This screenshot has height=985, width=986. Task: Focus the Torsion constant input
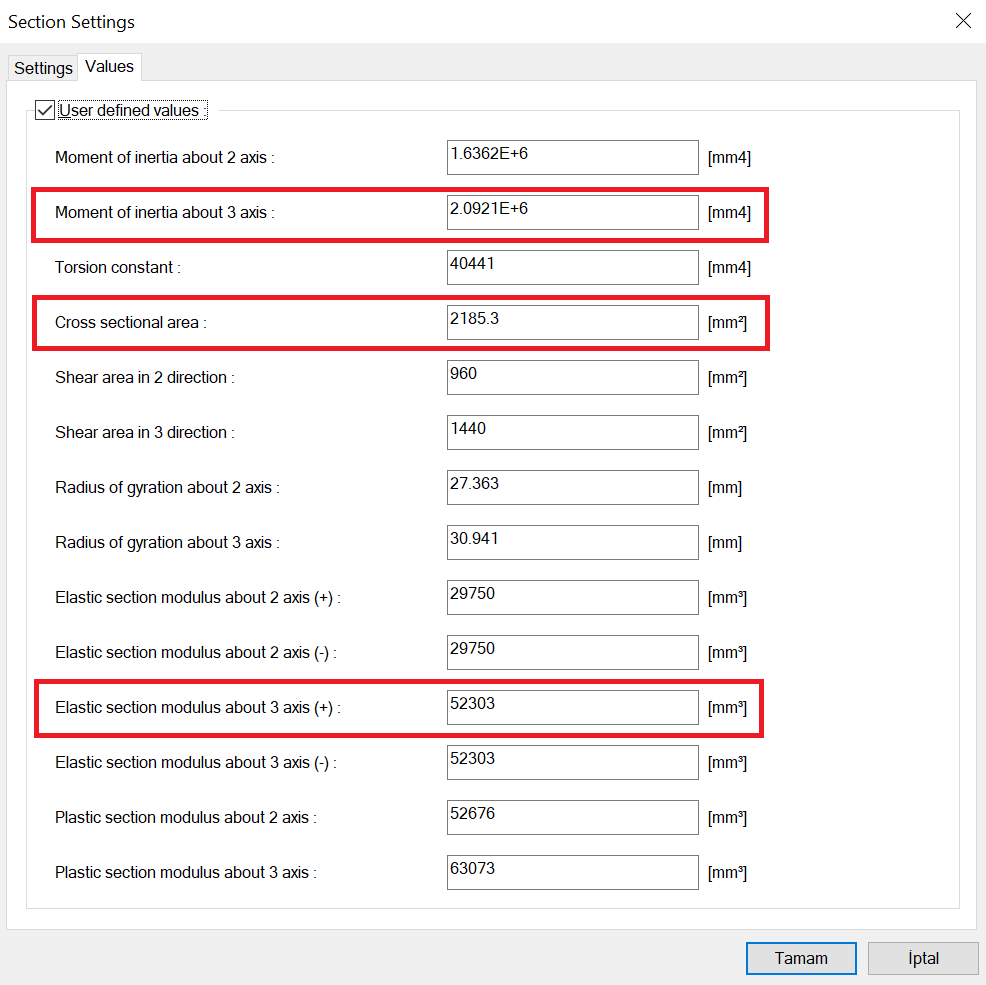pyautogui.click(x=572, y=267)
